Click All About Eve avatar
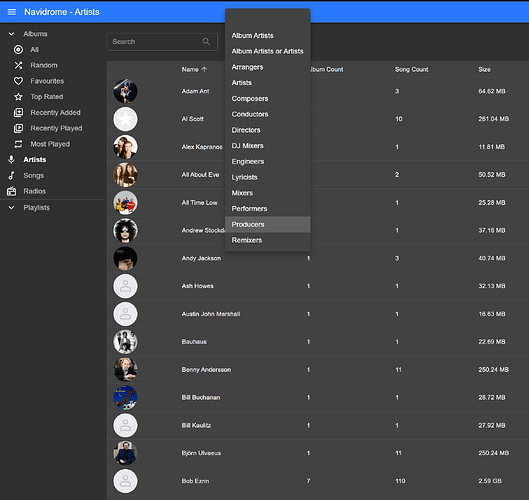The image size is (529, 500). 125,175
